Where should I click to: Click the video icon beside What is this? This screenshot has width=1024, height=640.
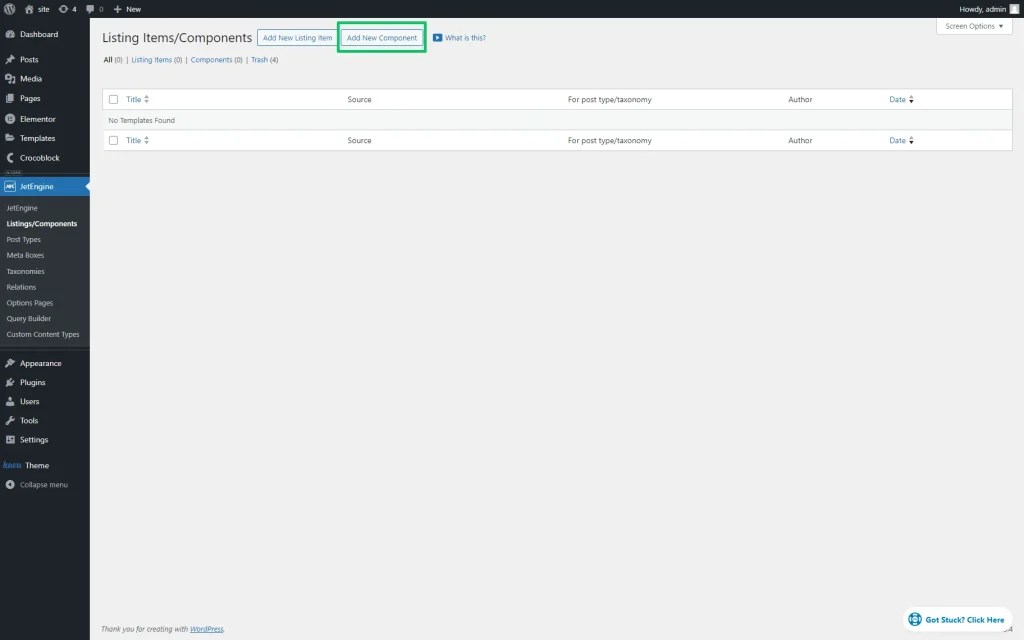[x=438, y=38]
